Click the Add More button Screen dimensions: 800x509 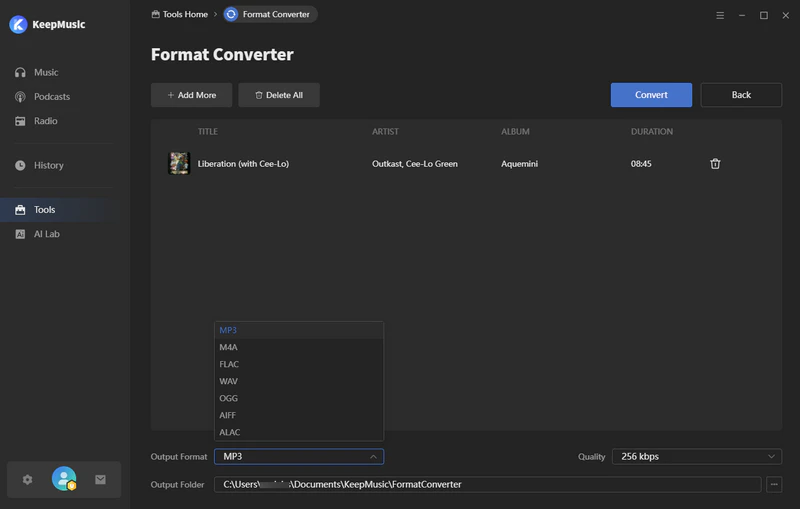click(x=191, y=95)
